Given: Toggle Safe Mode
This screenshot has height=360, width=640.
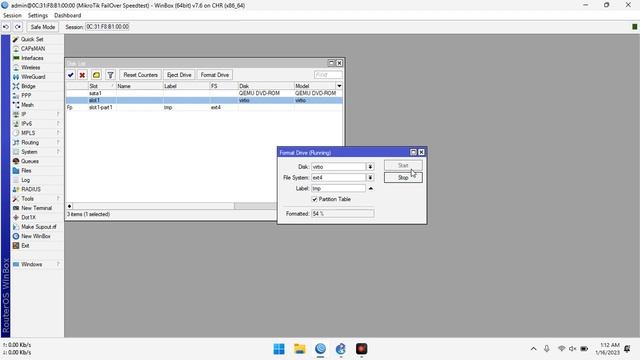Looking at the screenshot, I should pyautogui.click(x=42, y=27).
